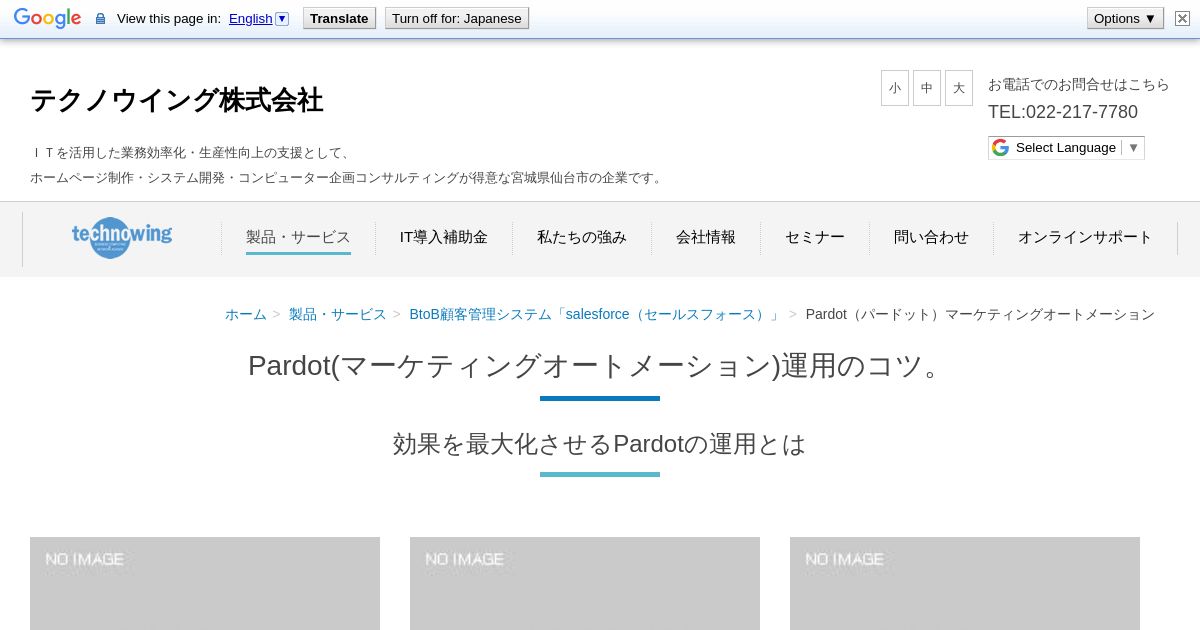Click お電話でのお問合せはこちら text
The image size is (1200, 630).
[1079, 84]
